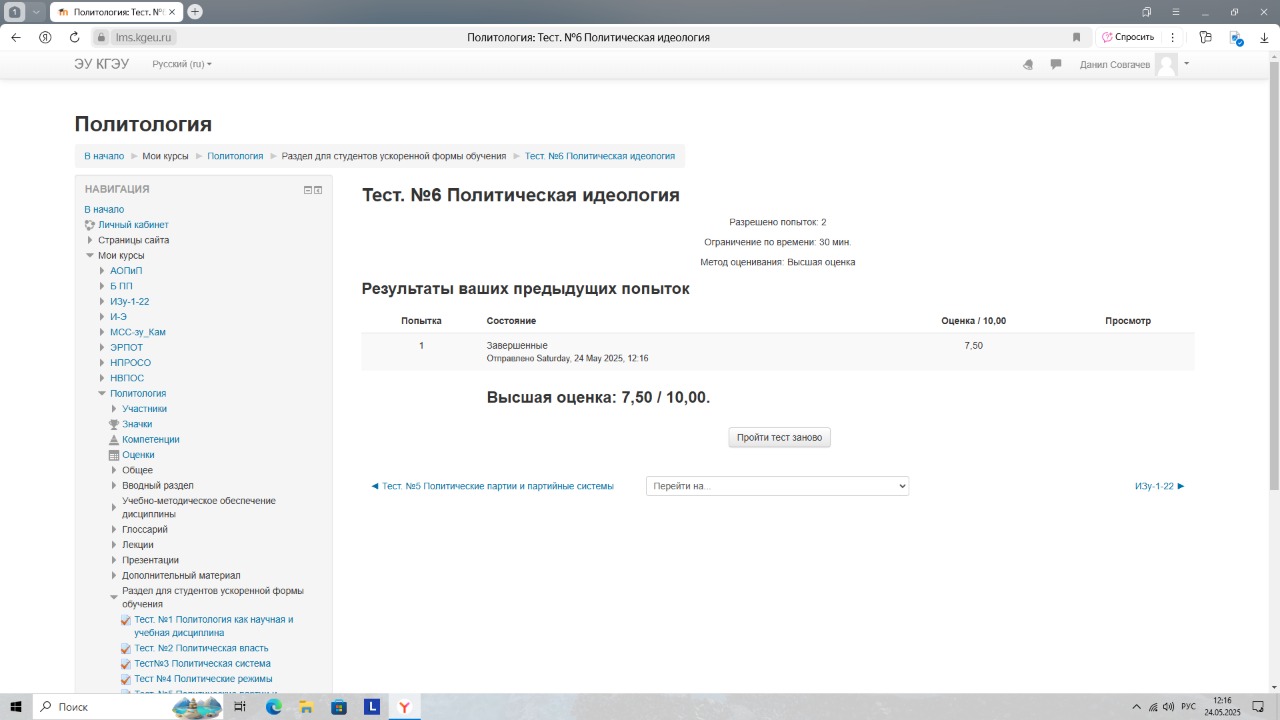Expand the Глоссарий section arrow
The image size is (1280, 720).
click(x=114, y=530)
